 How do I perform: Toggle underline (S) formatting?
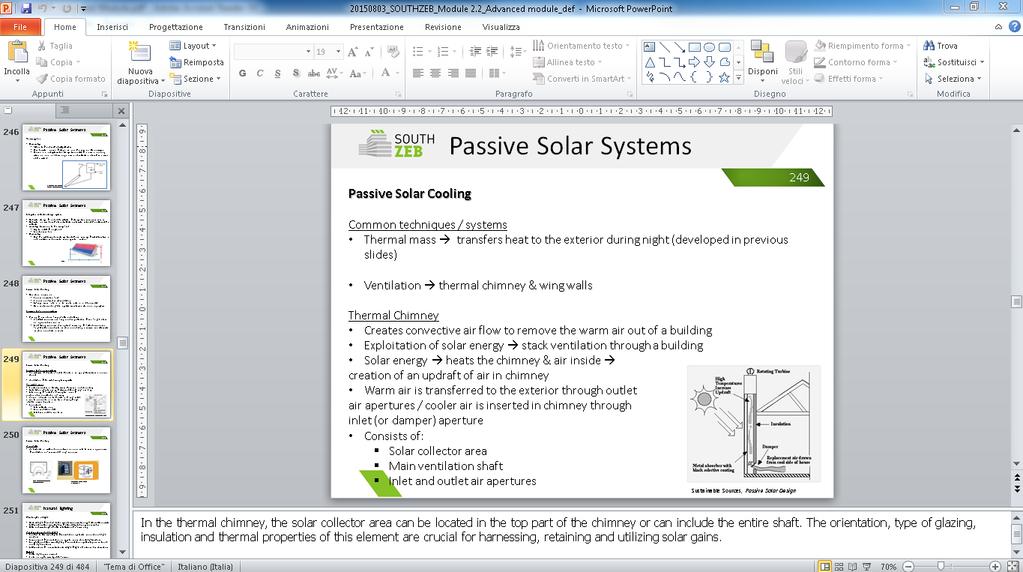[277, 73]
